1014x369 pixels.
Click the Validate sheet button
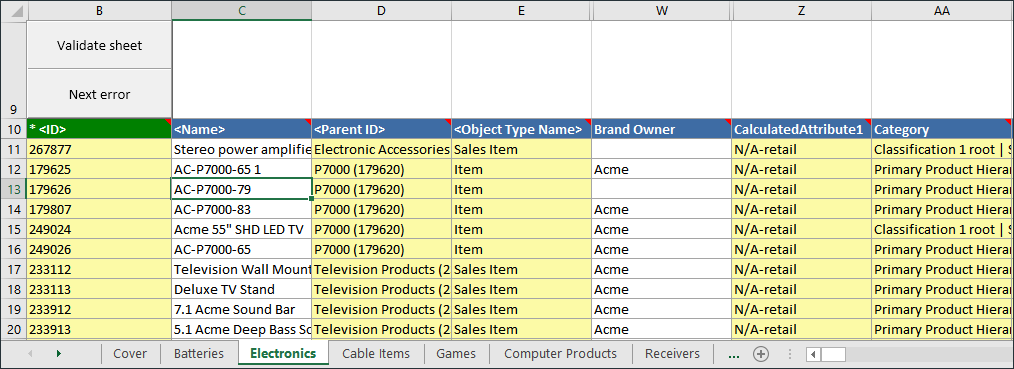click(99, 45)
